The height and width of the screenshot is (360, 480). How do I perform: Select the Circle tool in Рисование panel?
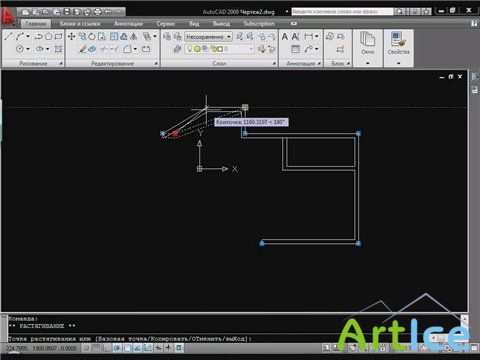[20, 49]
